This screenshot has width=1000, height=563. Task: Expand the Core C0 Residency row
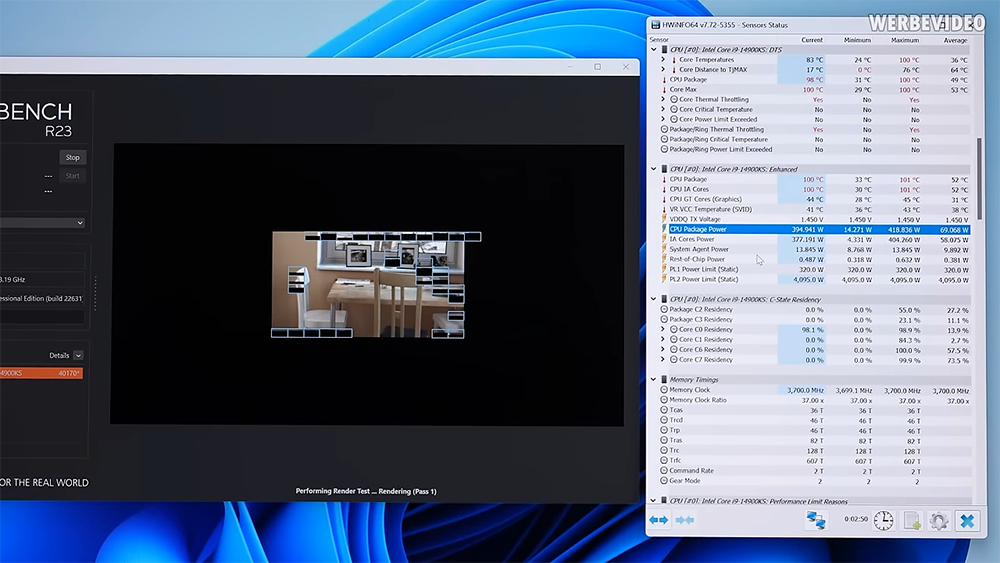tap(663, 330)
